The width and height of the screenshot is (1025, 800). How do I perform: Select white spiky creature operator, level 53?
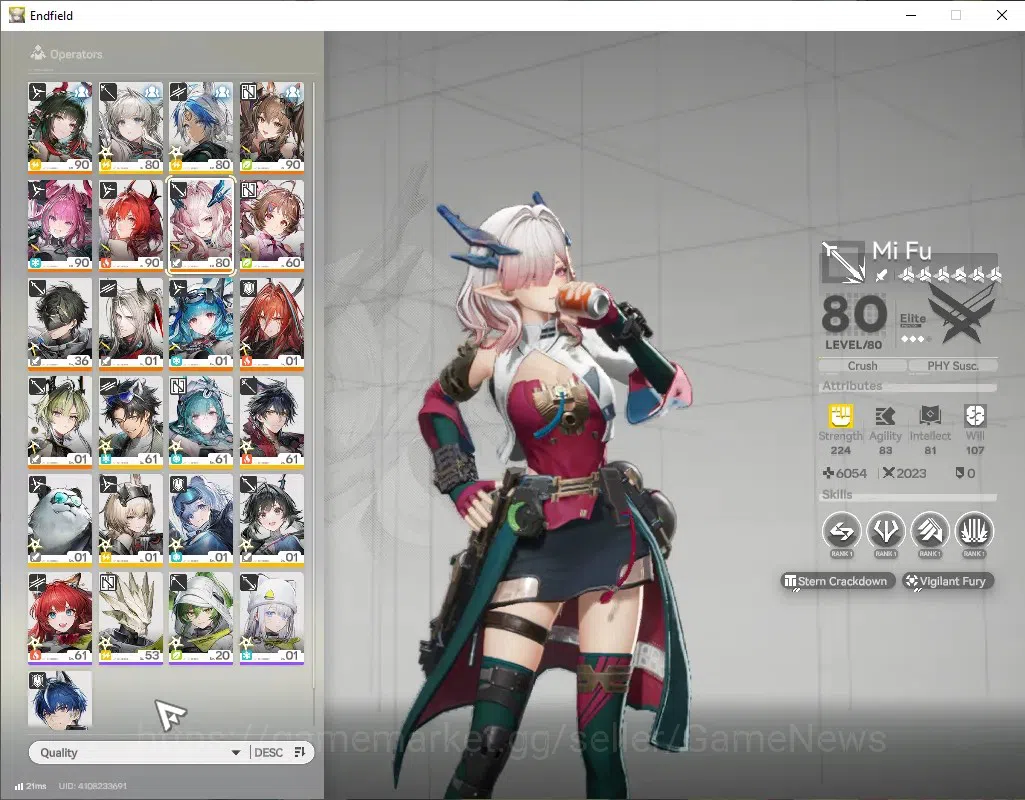pyautogui.click(x=131, y=618)
